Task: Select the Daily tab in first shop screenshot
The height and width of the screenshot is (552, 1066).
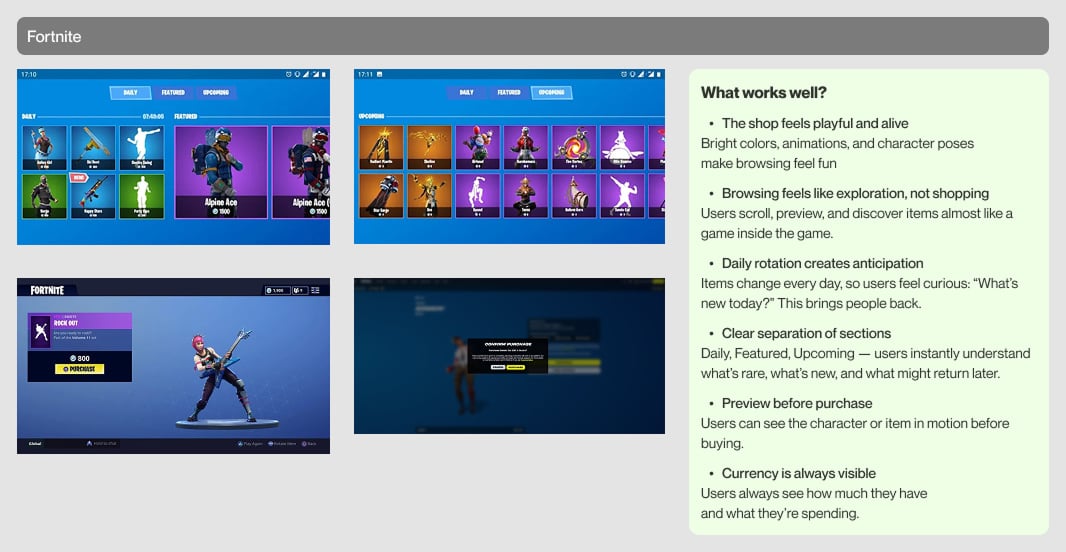Action: point(130,92)
